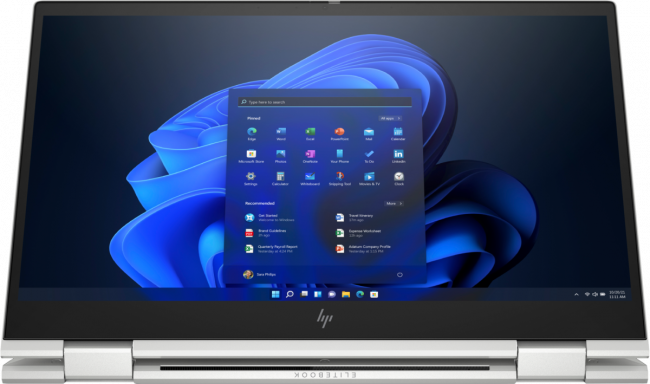Viewport: 650px width, 384px height.
Task: Launch Edge from the taskbar
Action: coord(360,294)
